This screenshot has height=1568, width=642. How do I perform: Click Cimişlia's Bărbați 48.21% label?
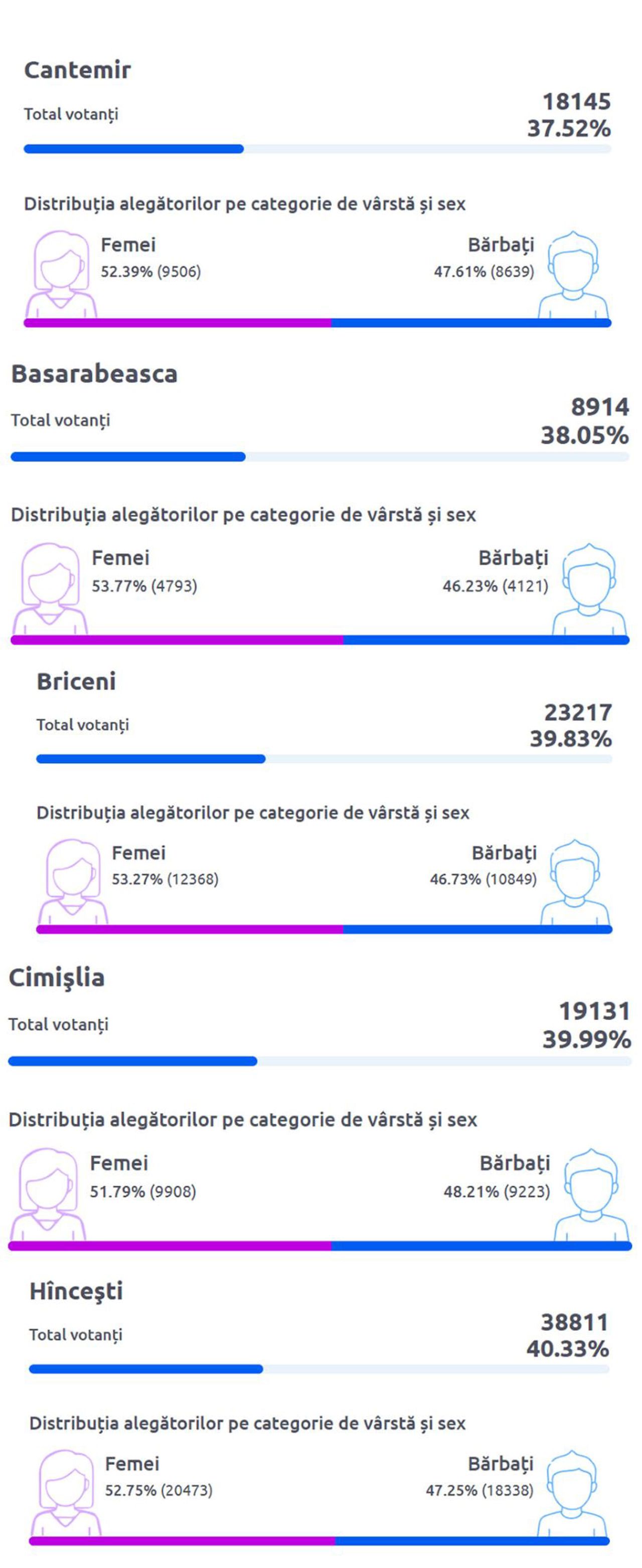(x=497, y=1191)
